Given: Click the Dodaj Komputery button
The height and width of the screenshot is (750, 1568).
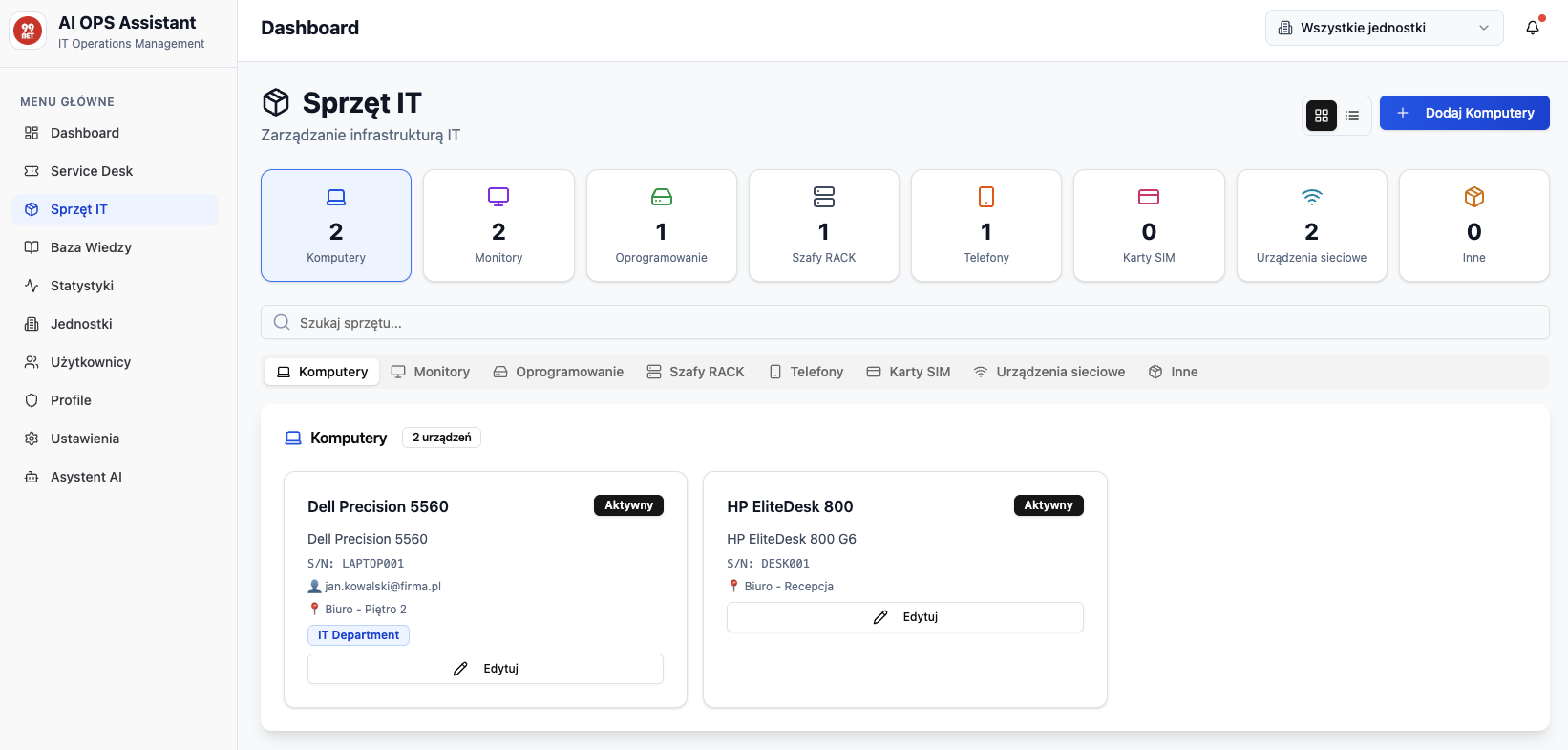Looking at the screenshot, I should 1464,113.
